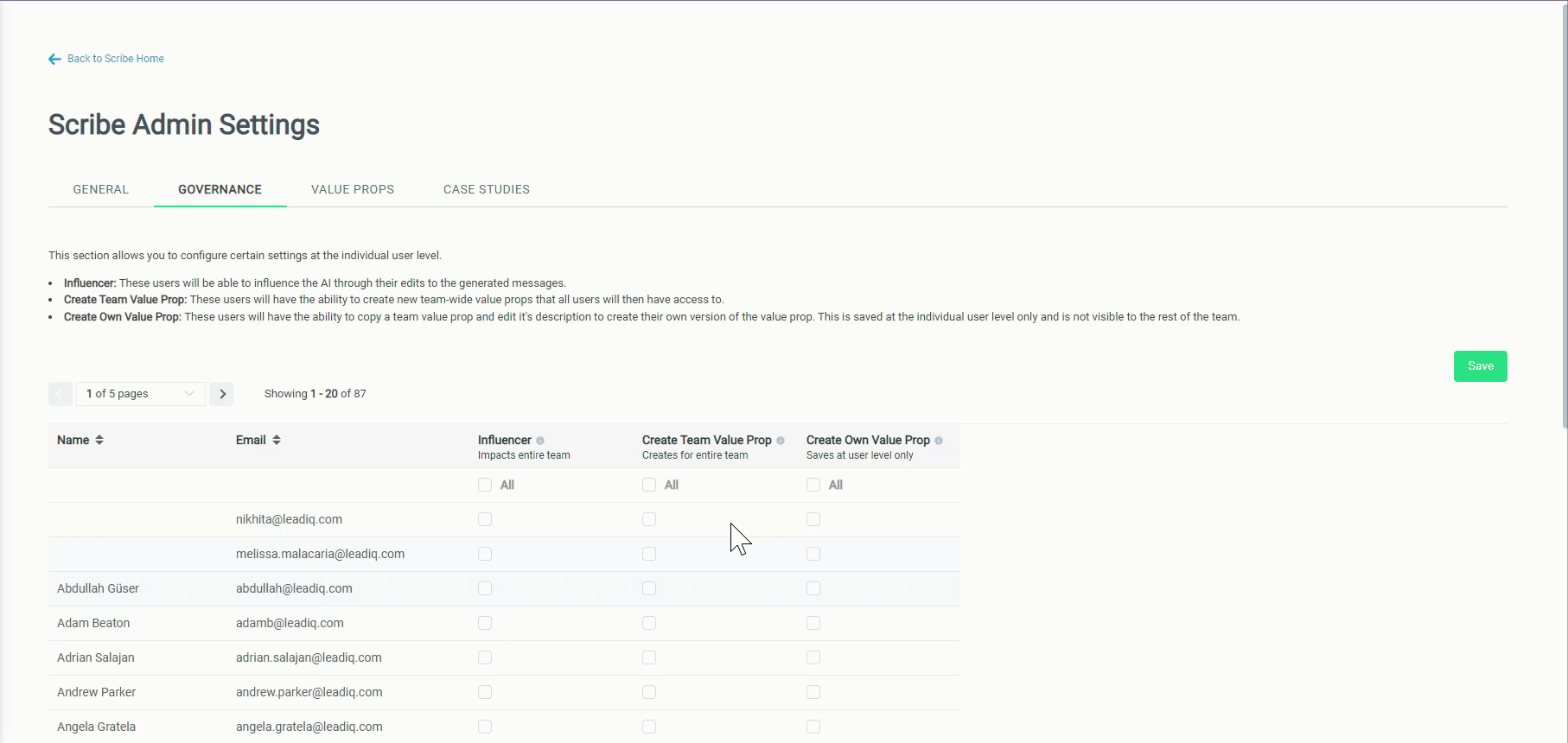Image resolution: width=1568 pixels, height=743 pixels.
Task: Sort the table by Email column arrows
Action: point(277,440)
